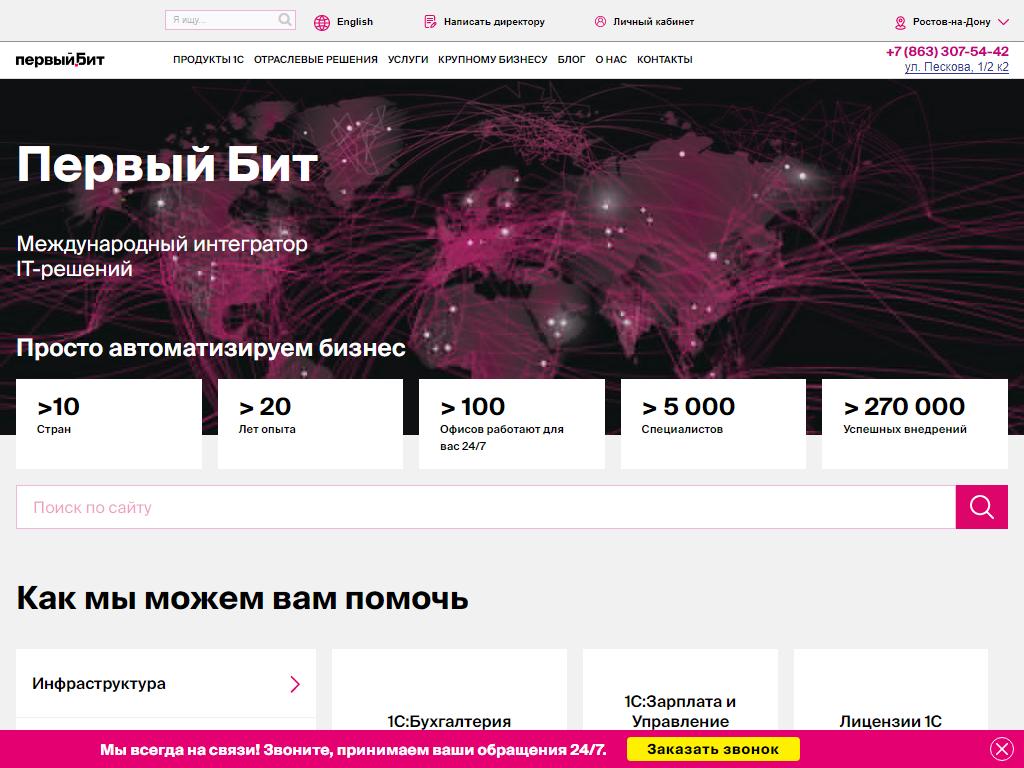The image size is (1024, 768).
Task: Open the Продукты 1С menu
Action: point(208,60)
